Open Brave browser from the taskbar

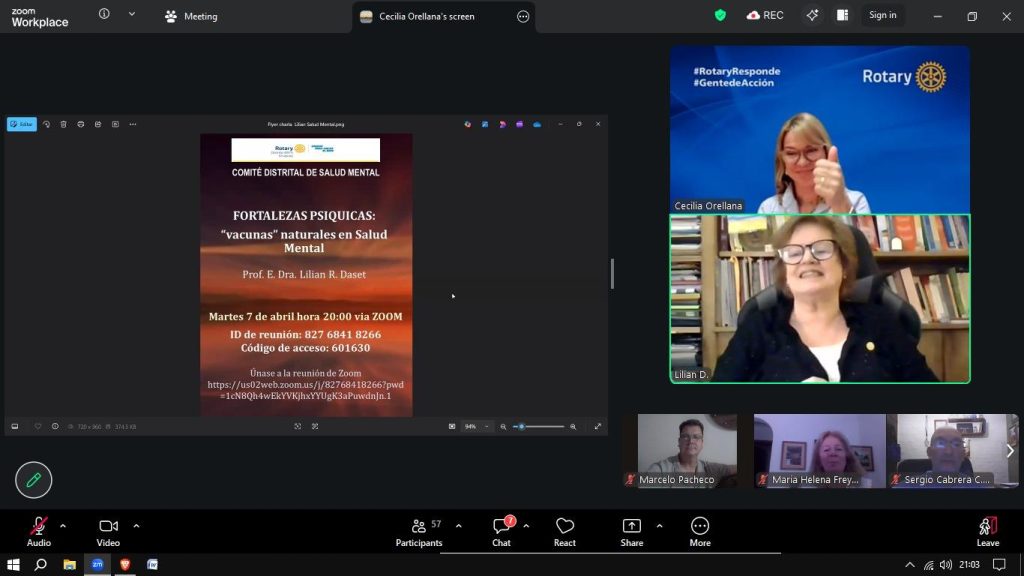(125, 564)
